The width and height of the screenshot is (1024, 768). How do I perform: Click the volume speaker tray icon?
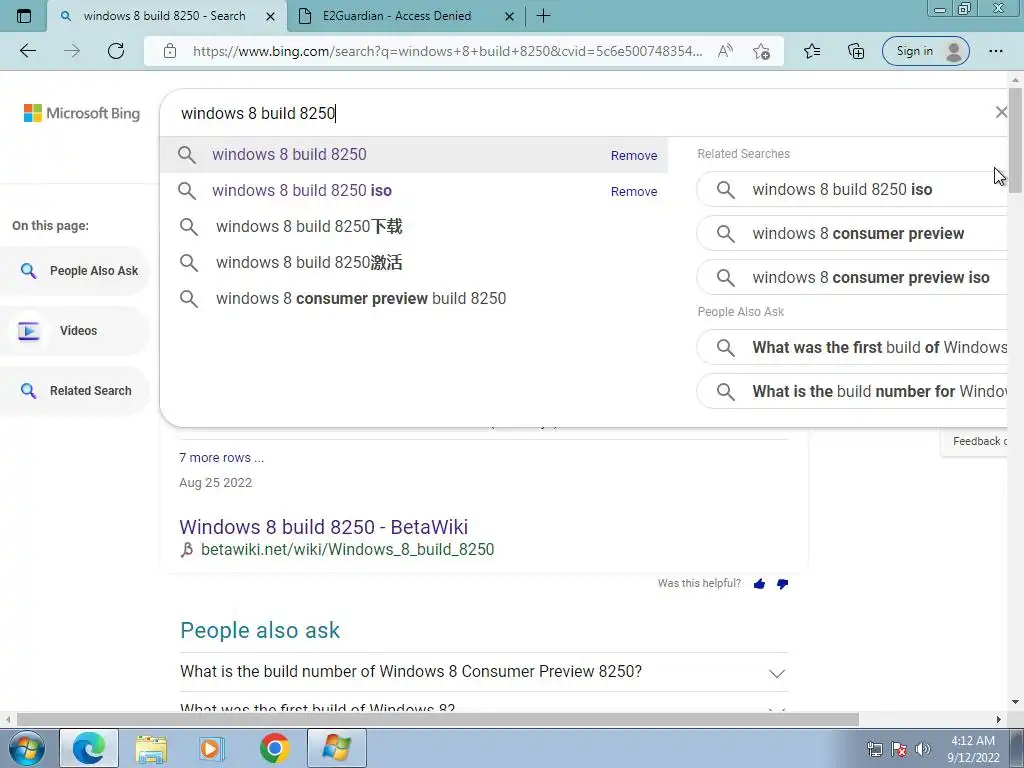[922, 749]
